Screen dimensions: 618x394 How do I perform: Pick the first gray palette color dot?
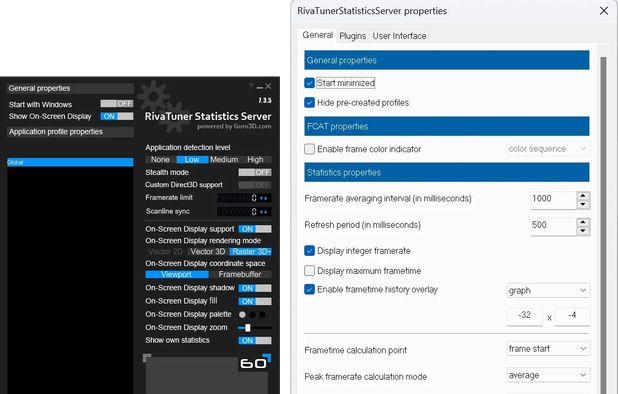[x=242, y=314]
